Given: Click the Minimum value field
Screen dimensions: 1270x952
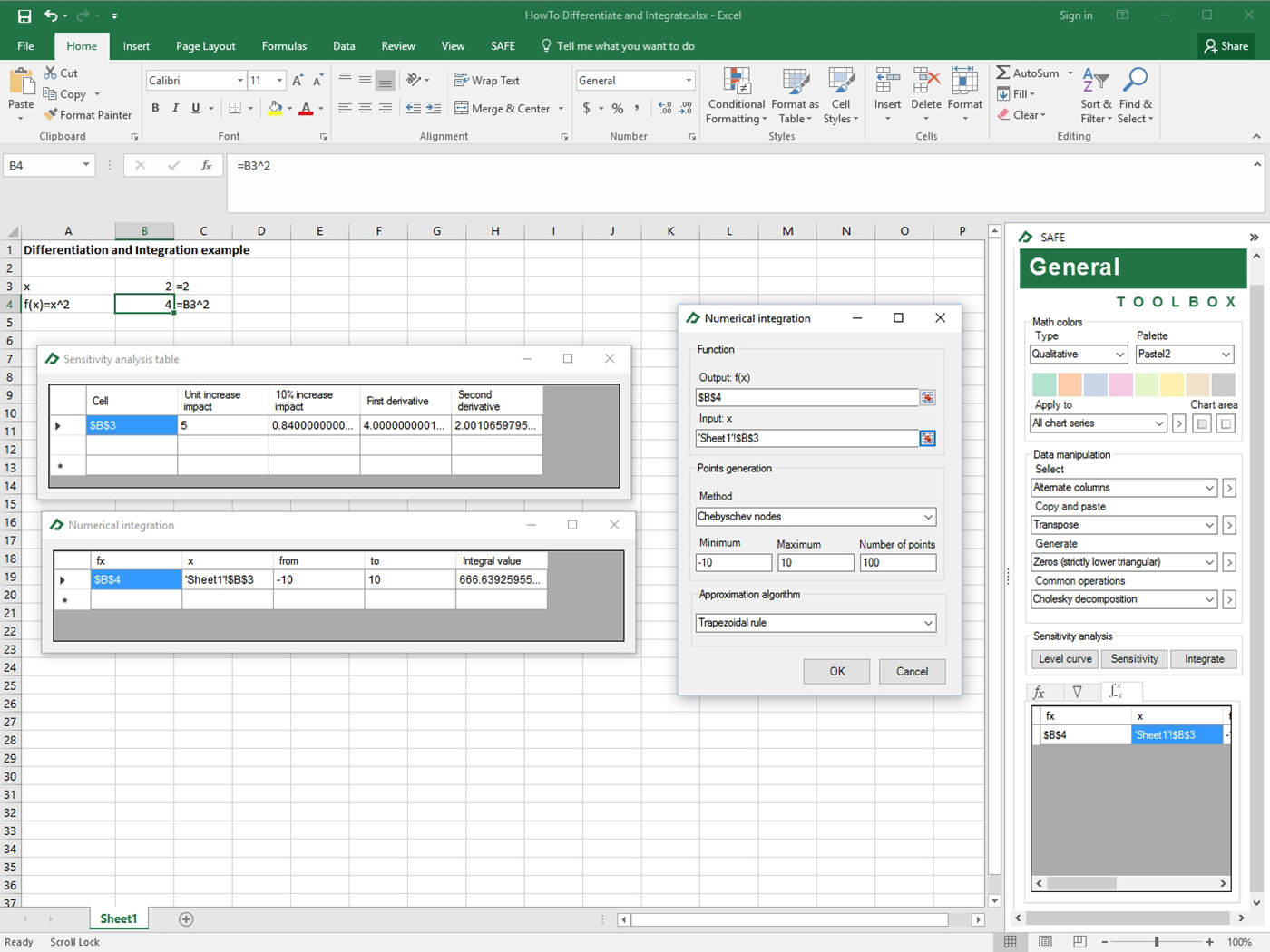Looking at the screenshot, I should [733, 563].
